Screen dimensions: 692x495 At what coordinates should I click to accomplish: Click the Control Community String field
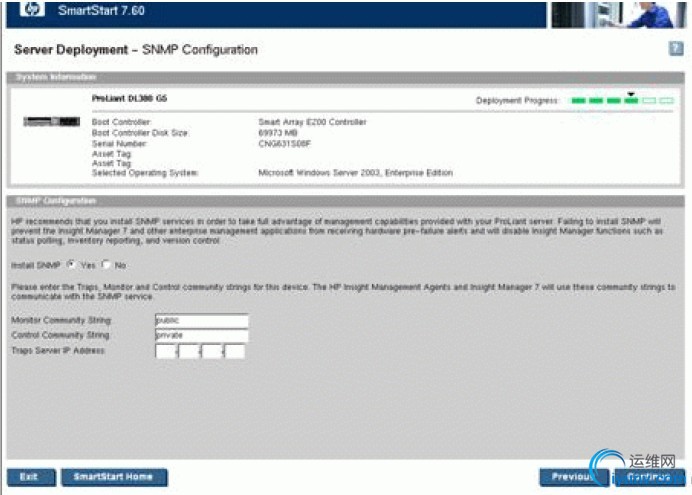point(202,335)
